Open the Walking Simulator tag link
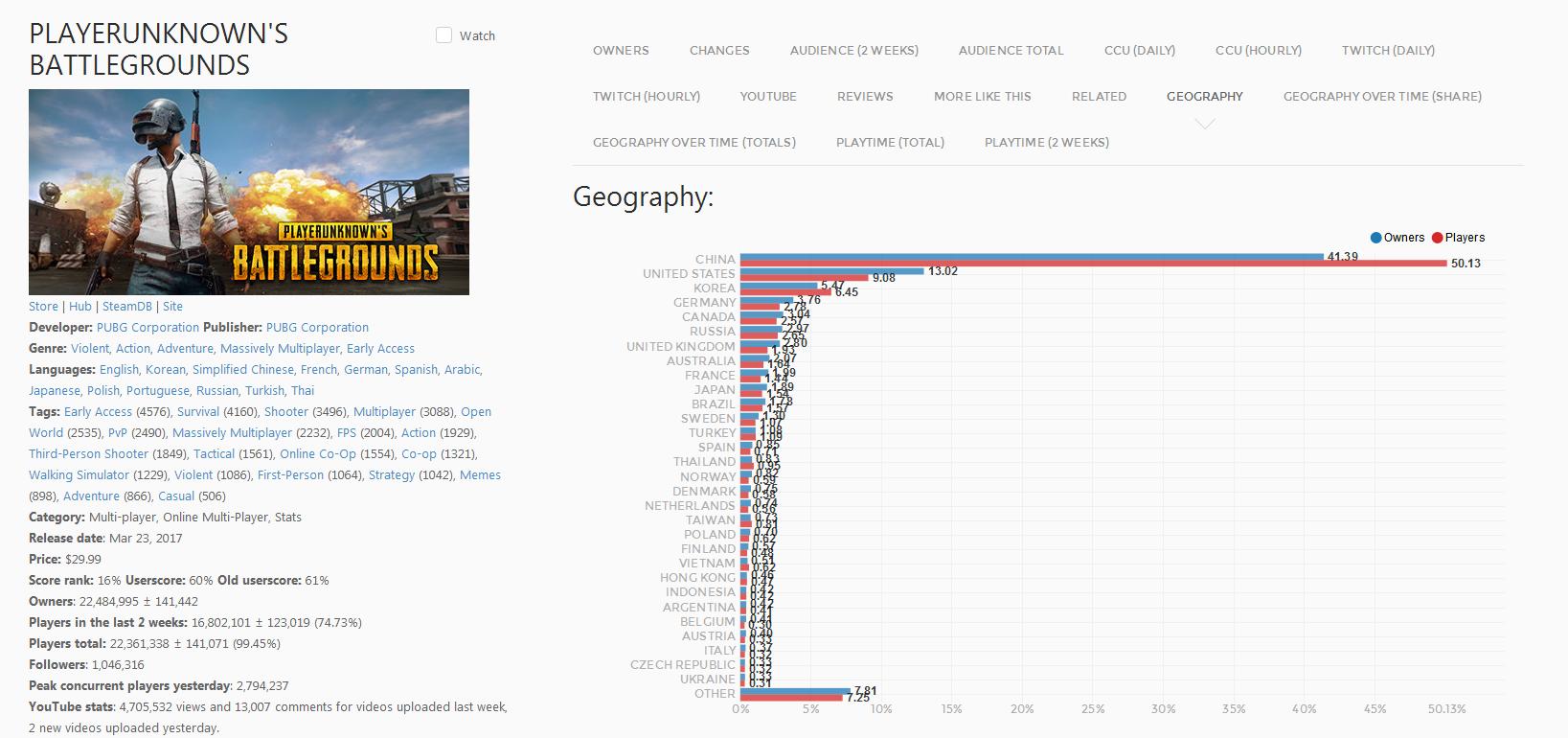 coord(79,475)
